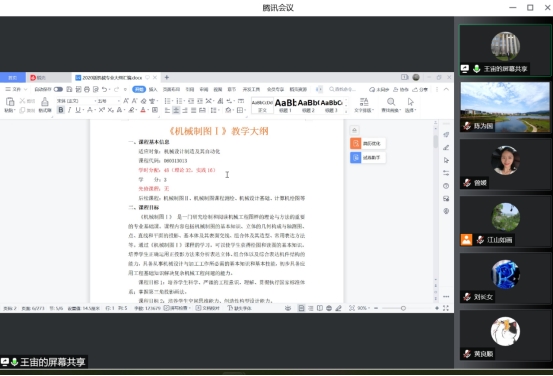The height and width of the screenshot is (376, 553).
Task: Click the Clear formatting eraser icon
Action: (143, 101)
